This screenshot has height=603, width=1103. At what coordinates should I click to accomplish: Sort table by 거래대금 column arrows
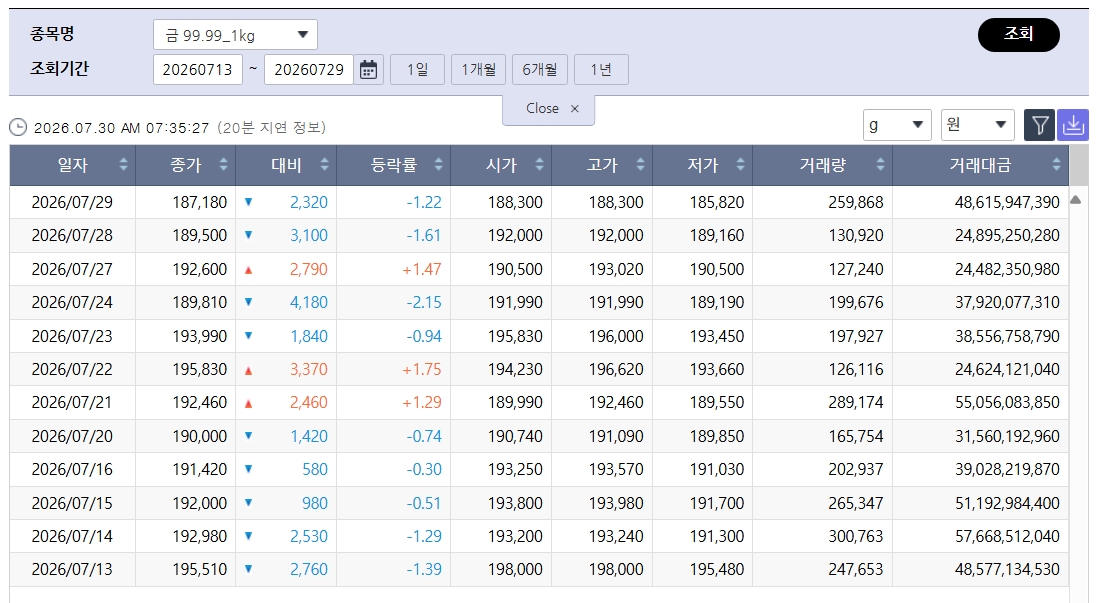coord(1056,165)
